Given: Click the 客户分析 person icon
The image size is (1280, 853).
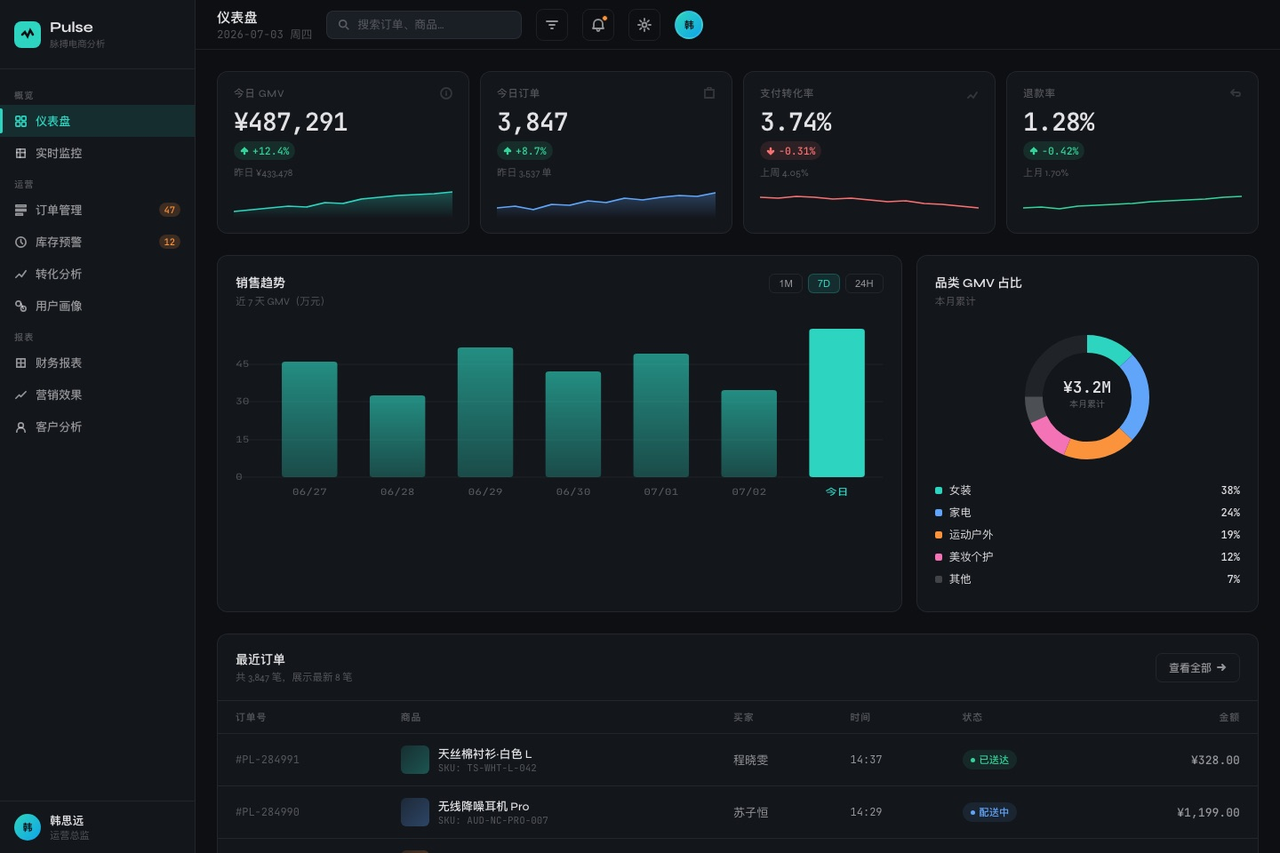Looking at the screenshot, I should (21, 427).
